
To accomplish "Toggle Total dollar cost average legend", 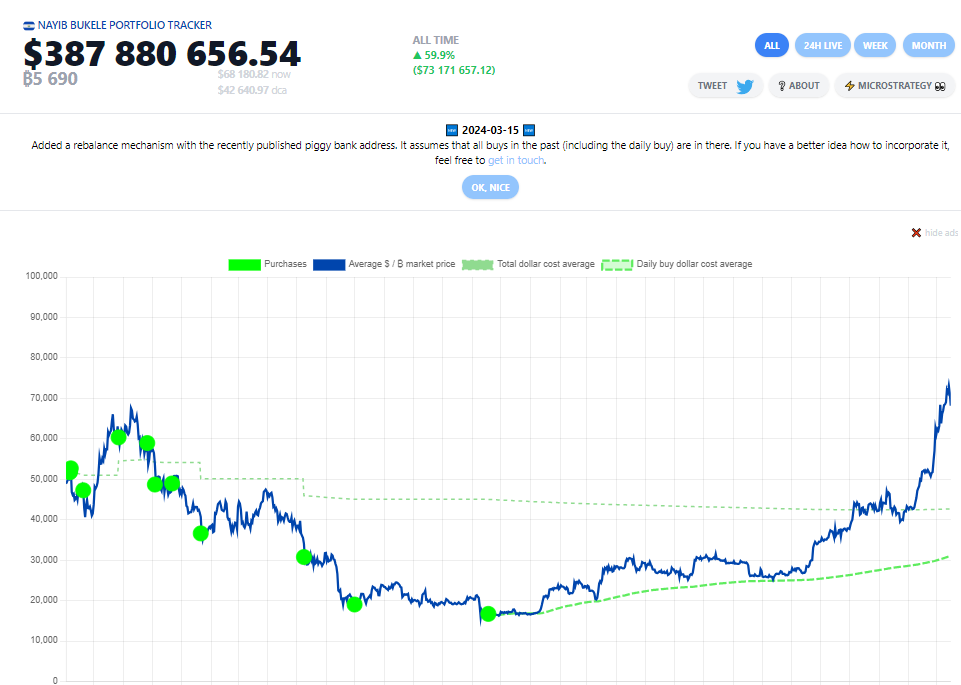I will (528, 264).
